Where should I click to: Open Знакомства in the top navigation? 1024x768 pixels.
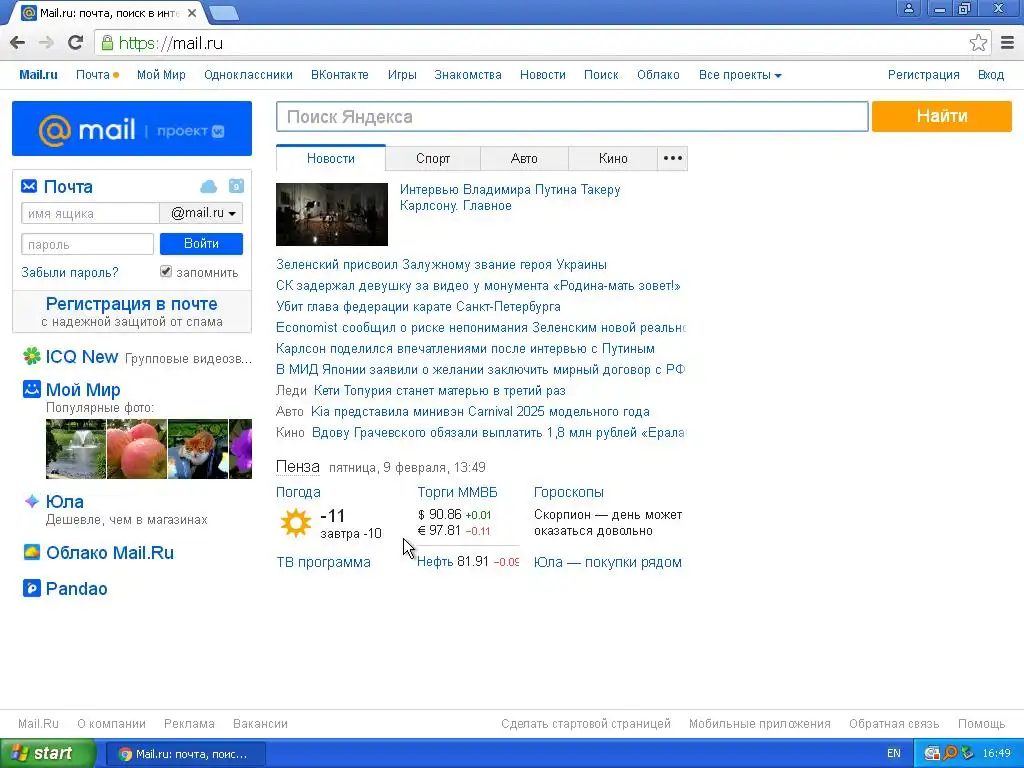tap(468, 75)
